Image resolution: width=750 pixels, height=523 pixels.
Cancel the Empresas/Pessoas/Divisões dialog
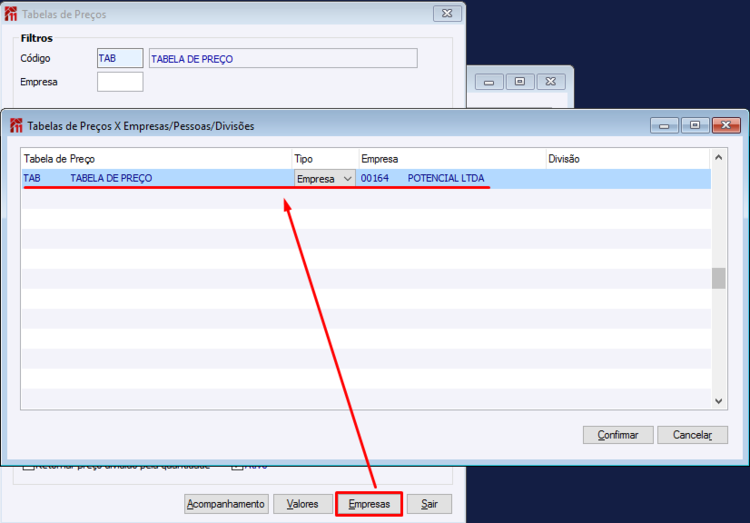click(x=692, y=434)
